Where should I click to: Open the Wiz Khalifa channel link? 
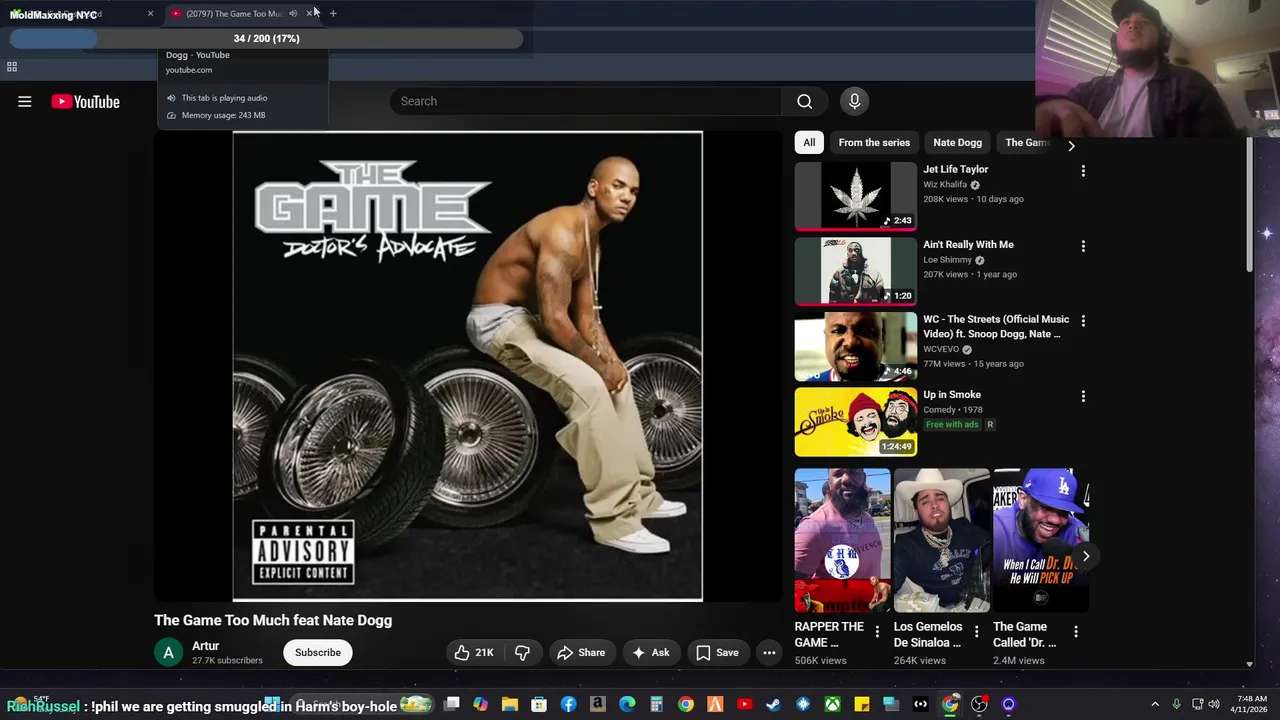[945, 184]
